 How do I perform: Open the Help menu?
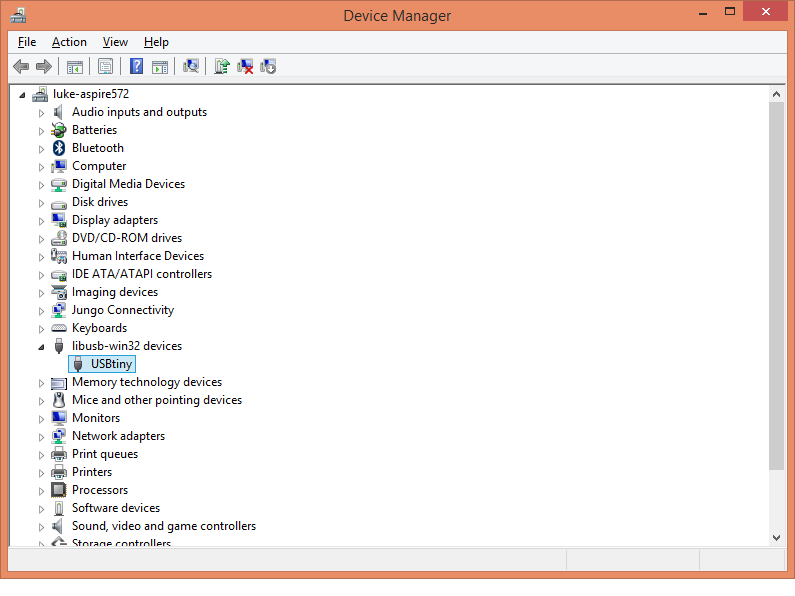[x=156, y=42]
